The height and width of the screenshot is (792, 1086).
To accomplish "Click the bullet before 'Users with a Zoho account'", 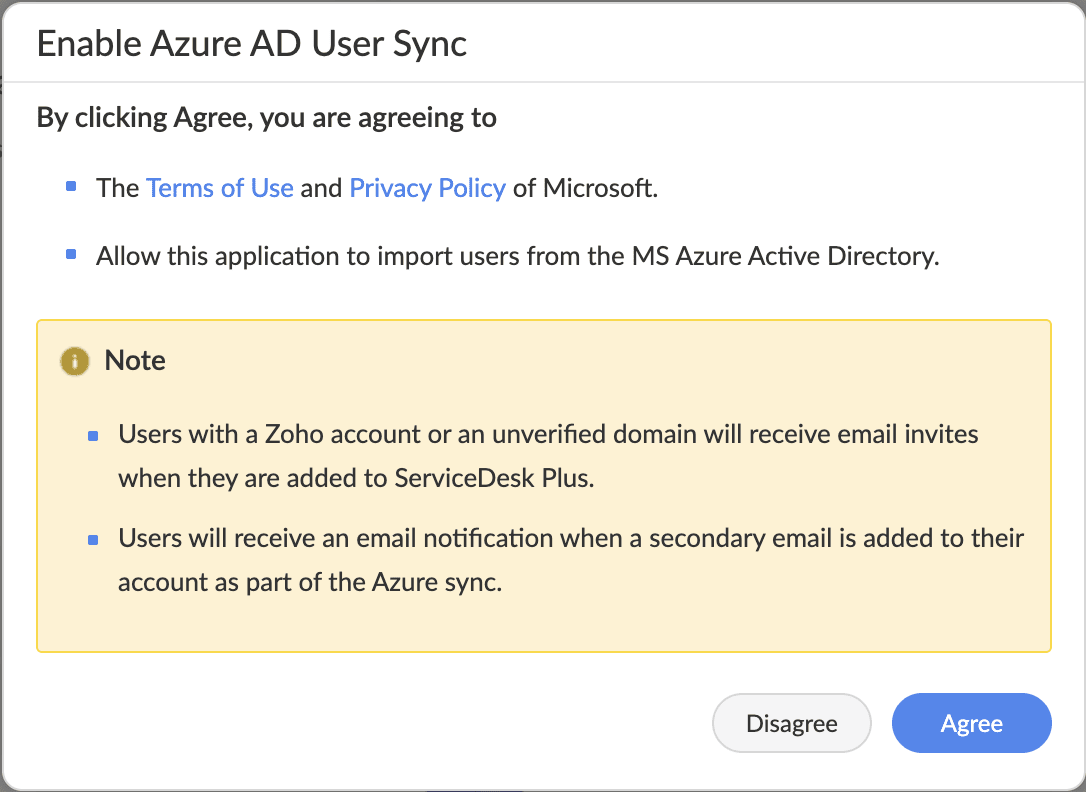I will tap(93, 436).
